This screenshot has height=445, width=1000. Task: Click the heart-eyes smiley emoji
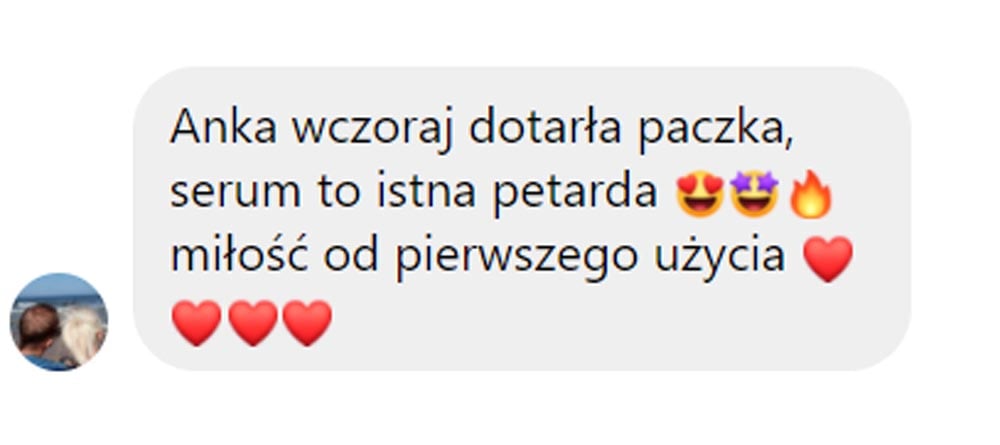[700, 194]
